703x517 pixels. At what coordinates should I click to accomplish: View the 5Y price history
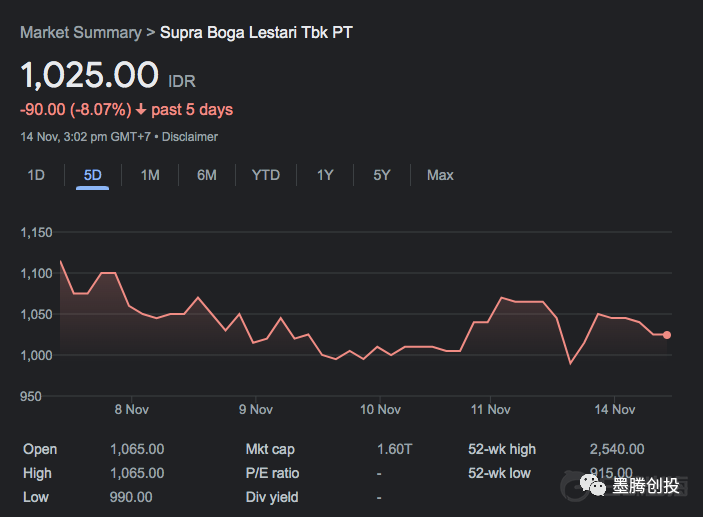coord(382,175)
